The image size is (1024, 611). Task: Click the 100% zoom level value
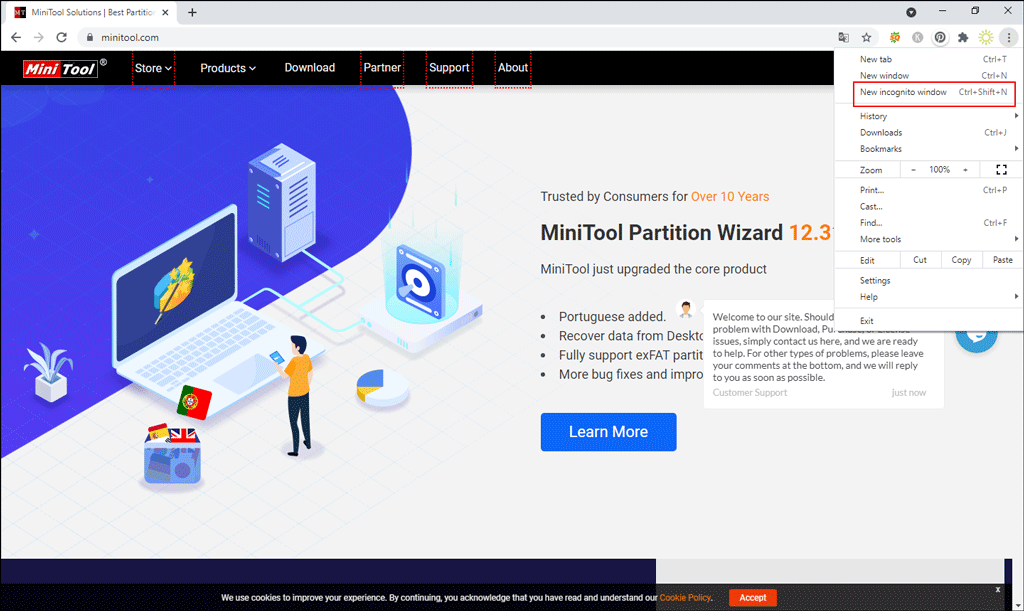(x=940, y=170)
